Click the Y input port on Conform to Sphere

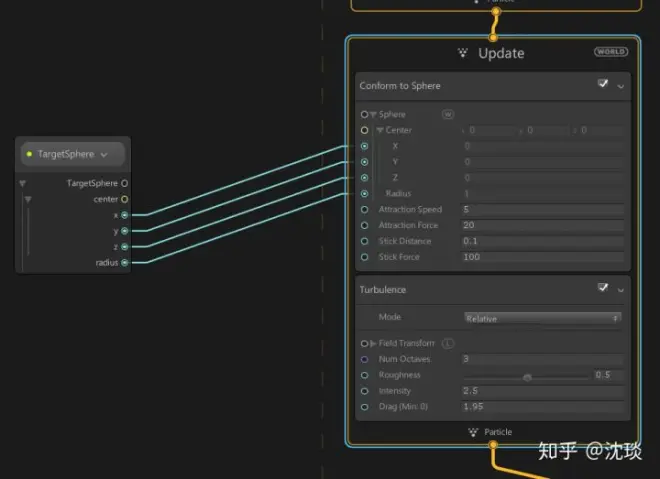click(x=365, y=162)
